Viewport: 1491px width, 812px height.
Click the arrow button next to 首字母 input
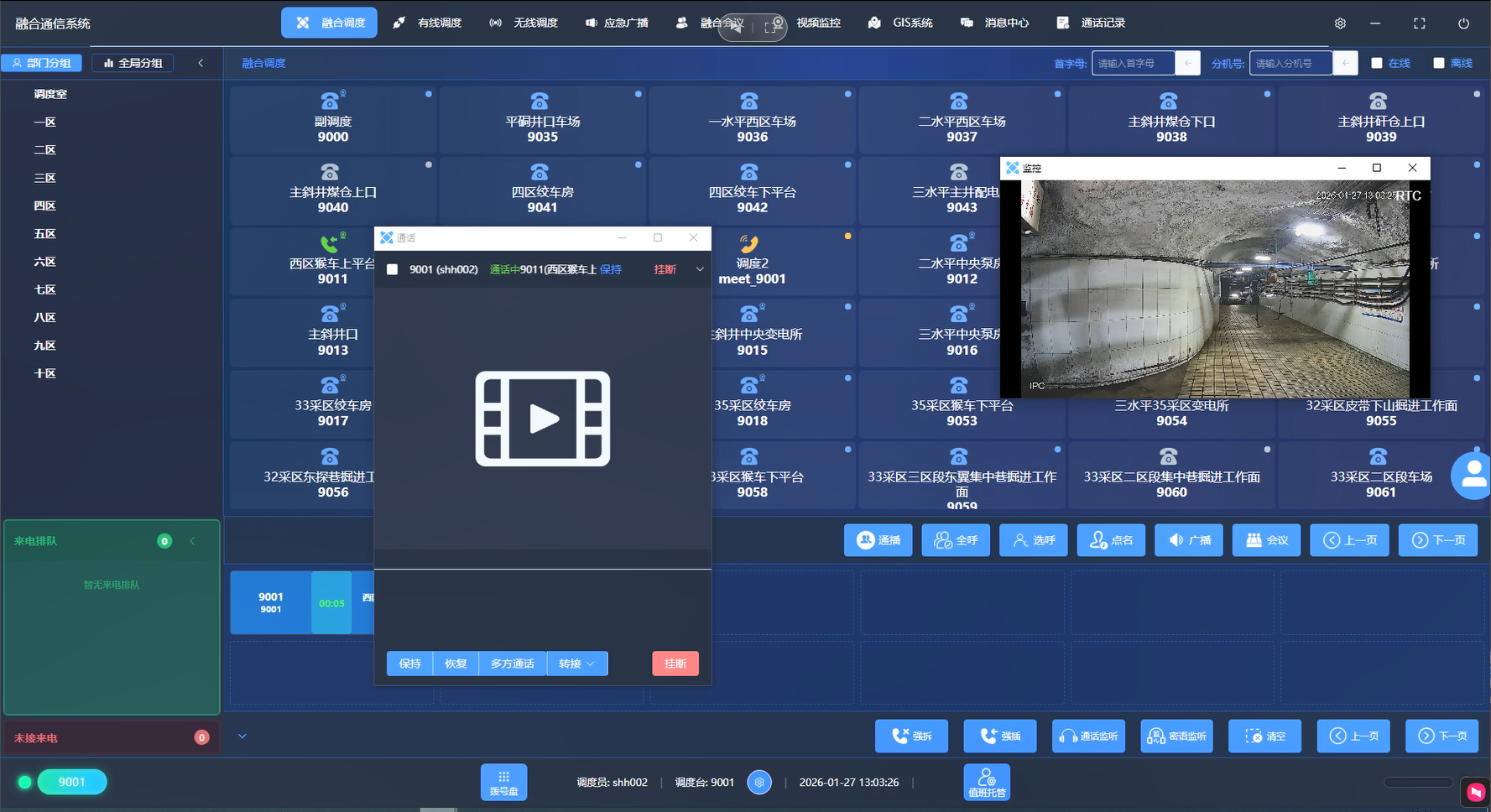pos(1187,63)
